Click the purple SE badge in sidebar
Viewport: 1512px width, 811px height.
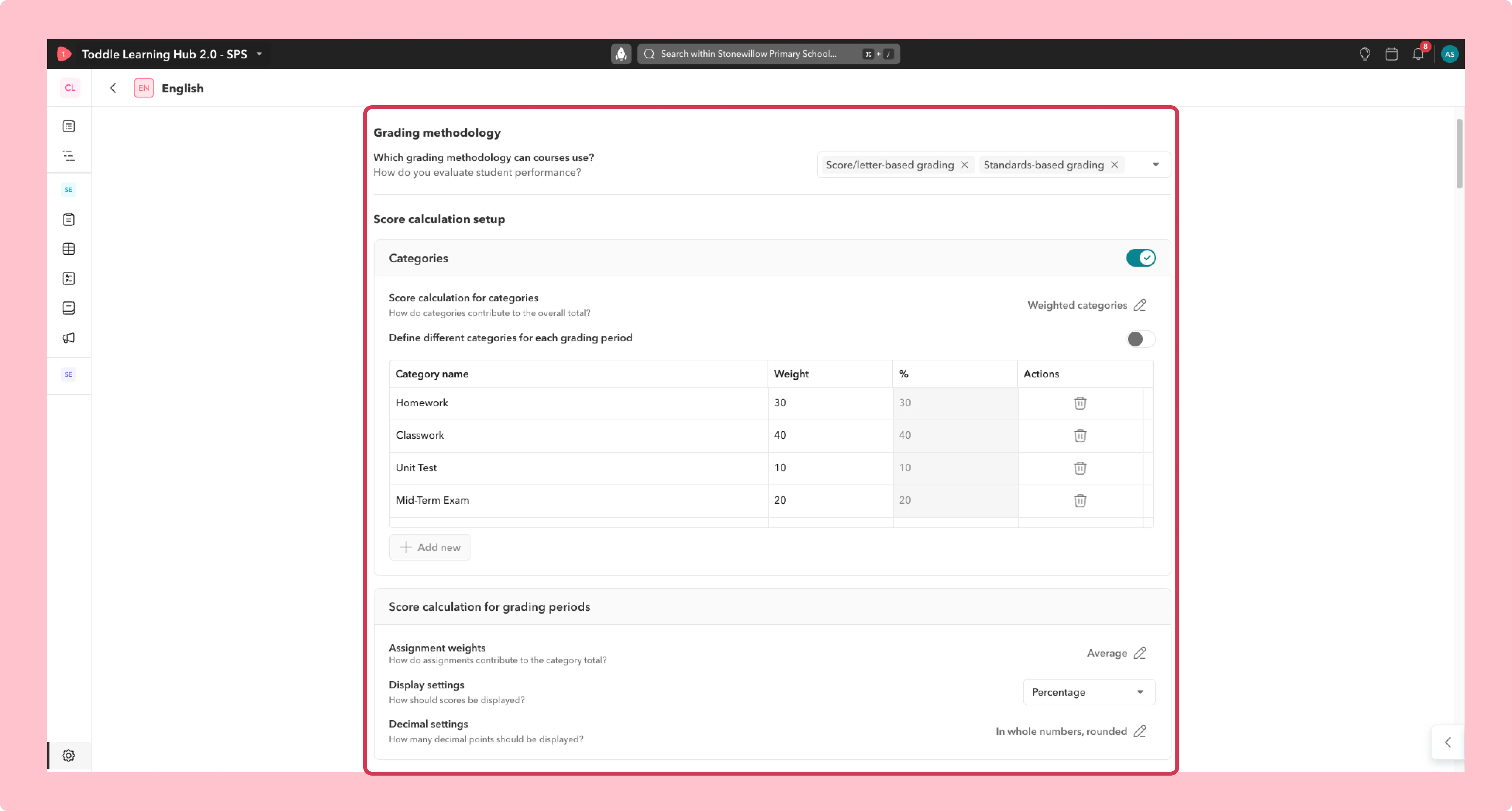(69, 374)
